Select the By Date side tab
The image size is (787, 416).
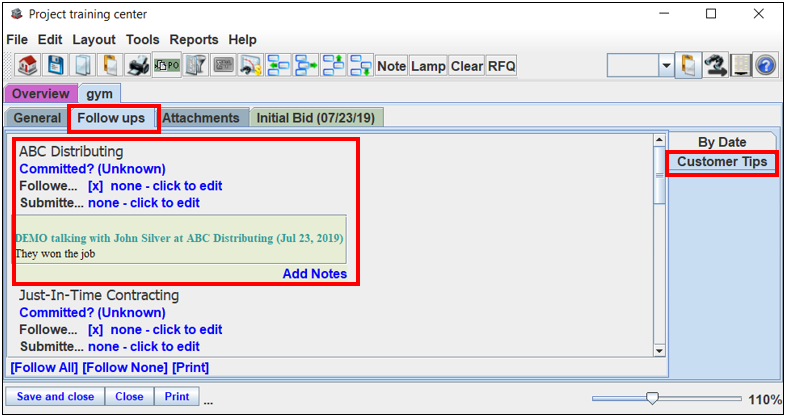722,143
